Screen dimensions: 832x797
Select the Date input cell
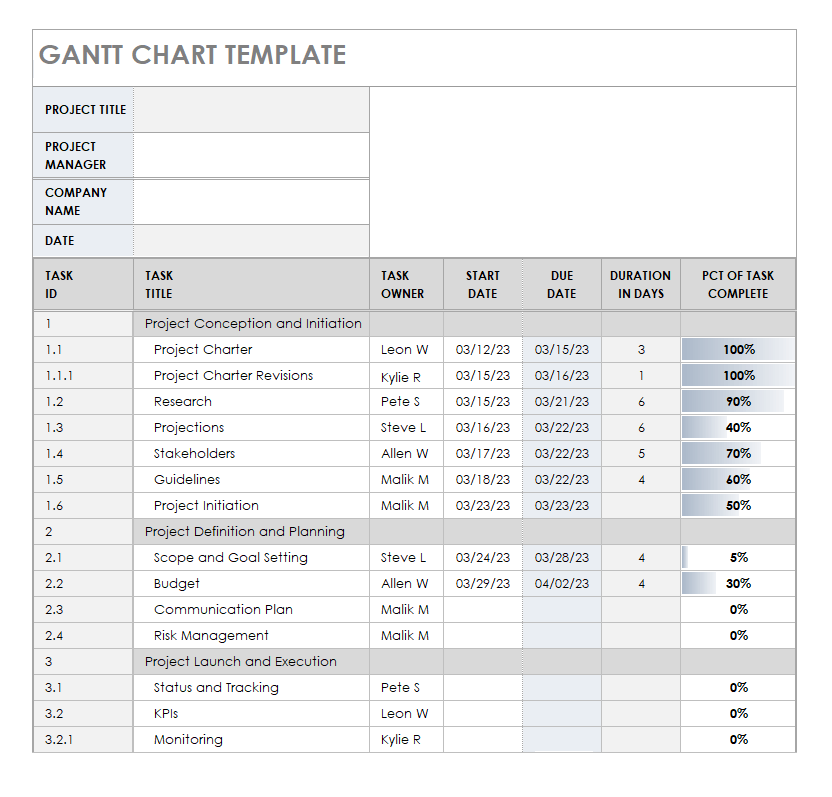[251, 240]
